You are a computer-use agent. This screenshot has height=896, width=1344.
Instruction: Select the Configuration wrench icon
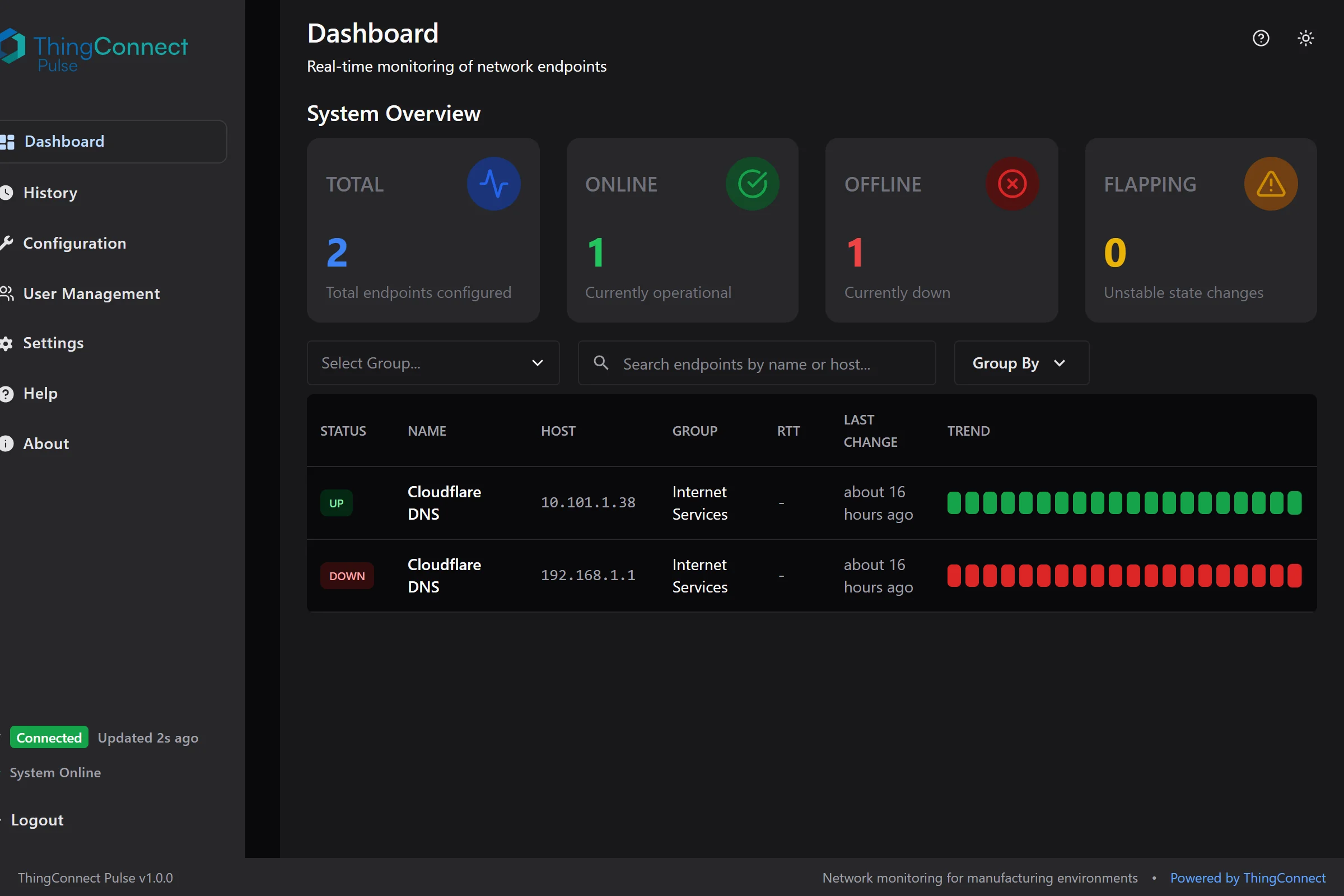tap(6, 243)
